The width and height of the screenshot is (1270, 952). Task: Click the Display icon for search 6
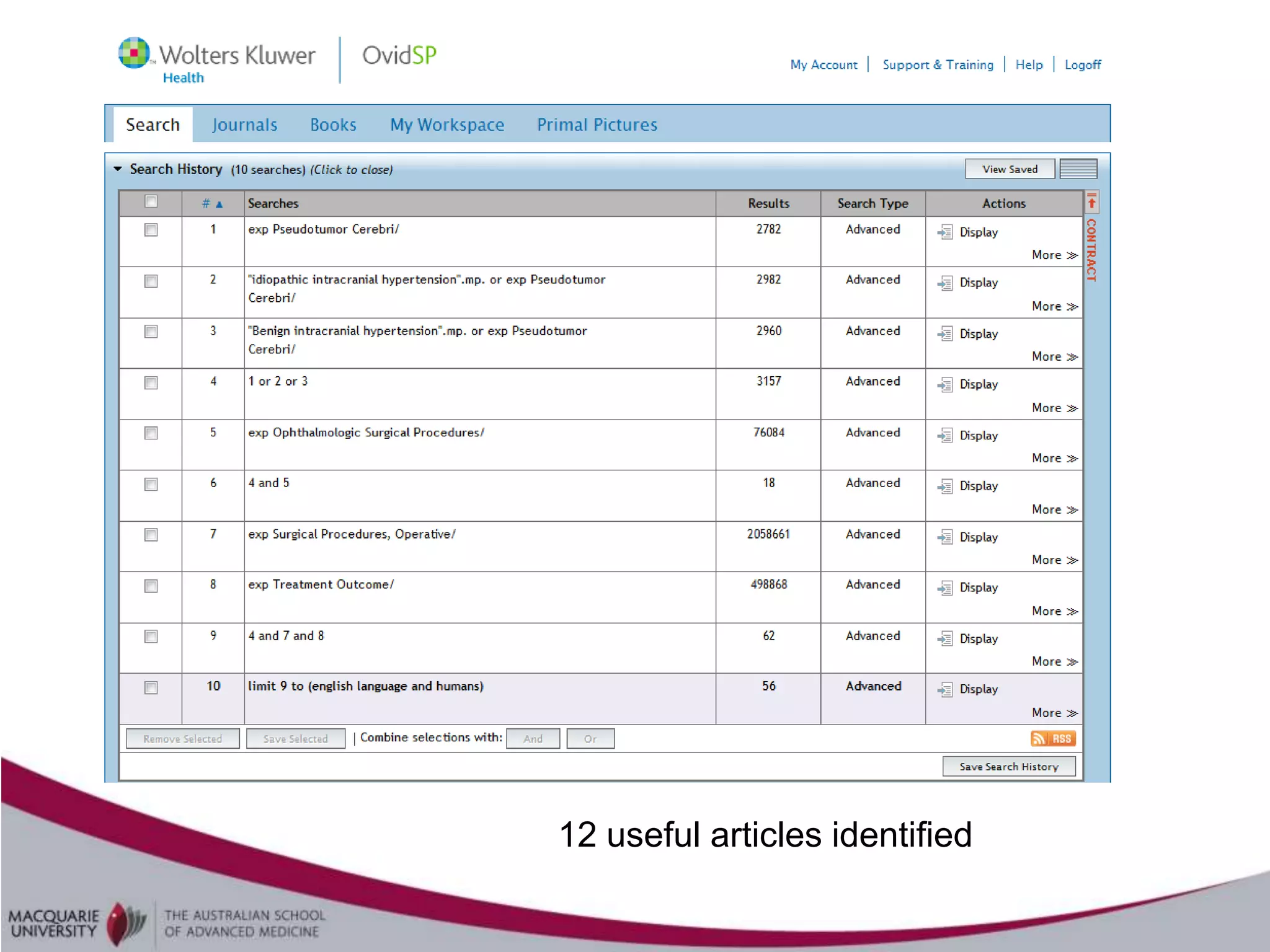945,487
